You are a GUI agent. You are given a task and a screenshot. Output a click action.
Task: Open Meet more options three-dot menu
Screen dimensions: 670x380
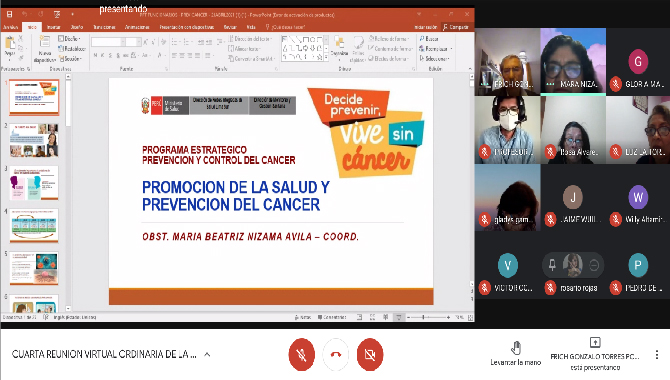pos(657,355)
